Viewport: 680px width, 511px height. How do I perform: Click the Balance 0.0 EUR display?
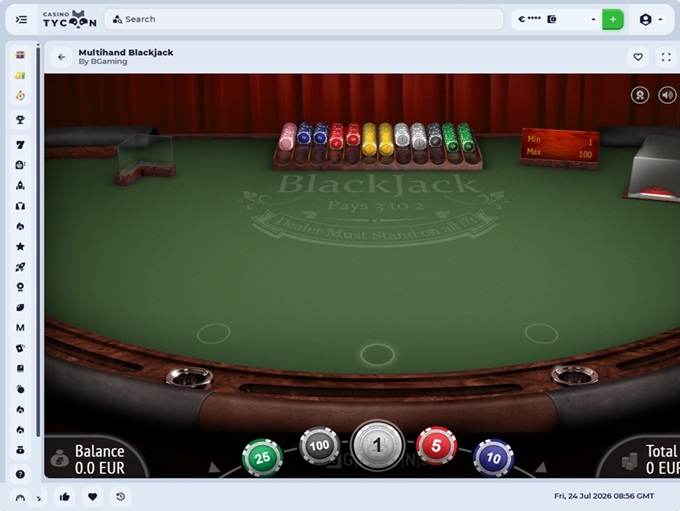[99, 459]
